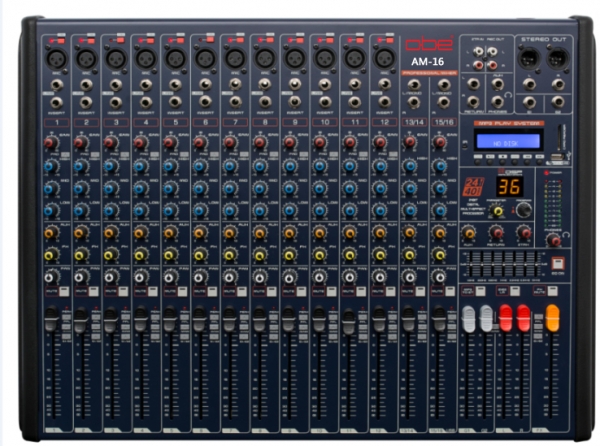This screenshot has width=600, height=446.
Task: Click the blue NO DISK display screen
Action: 508,141
